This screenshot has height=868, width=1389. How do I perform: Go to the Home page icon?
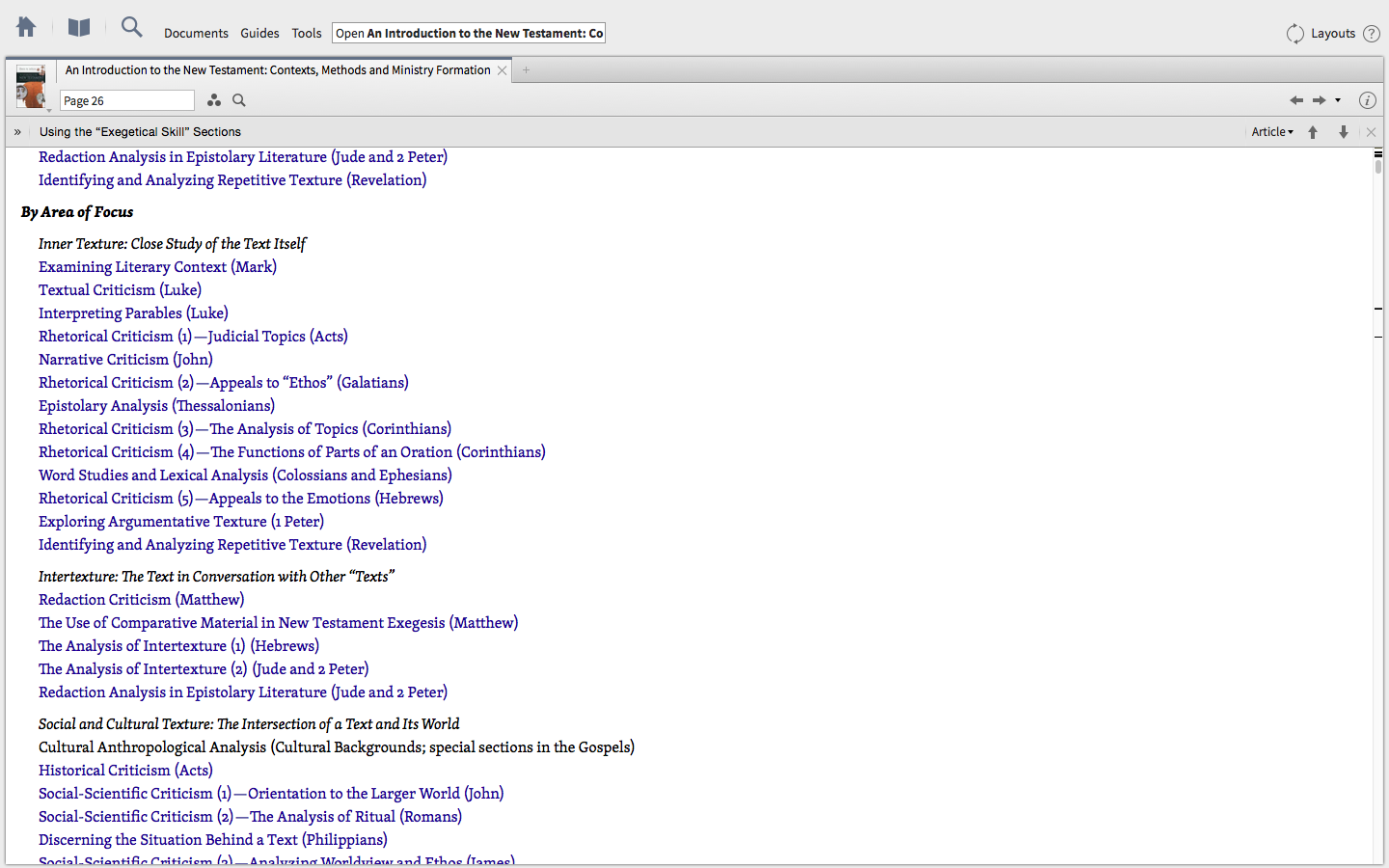(26, 28)
